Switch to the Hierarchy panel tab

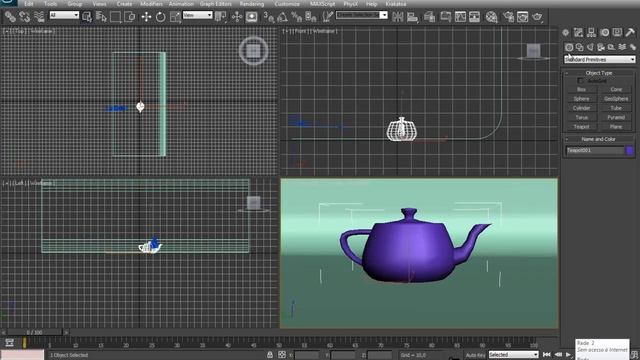[x=591, y=32]
